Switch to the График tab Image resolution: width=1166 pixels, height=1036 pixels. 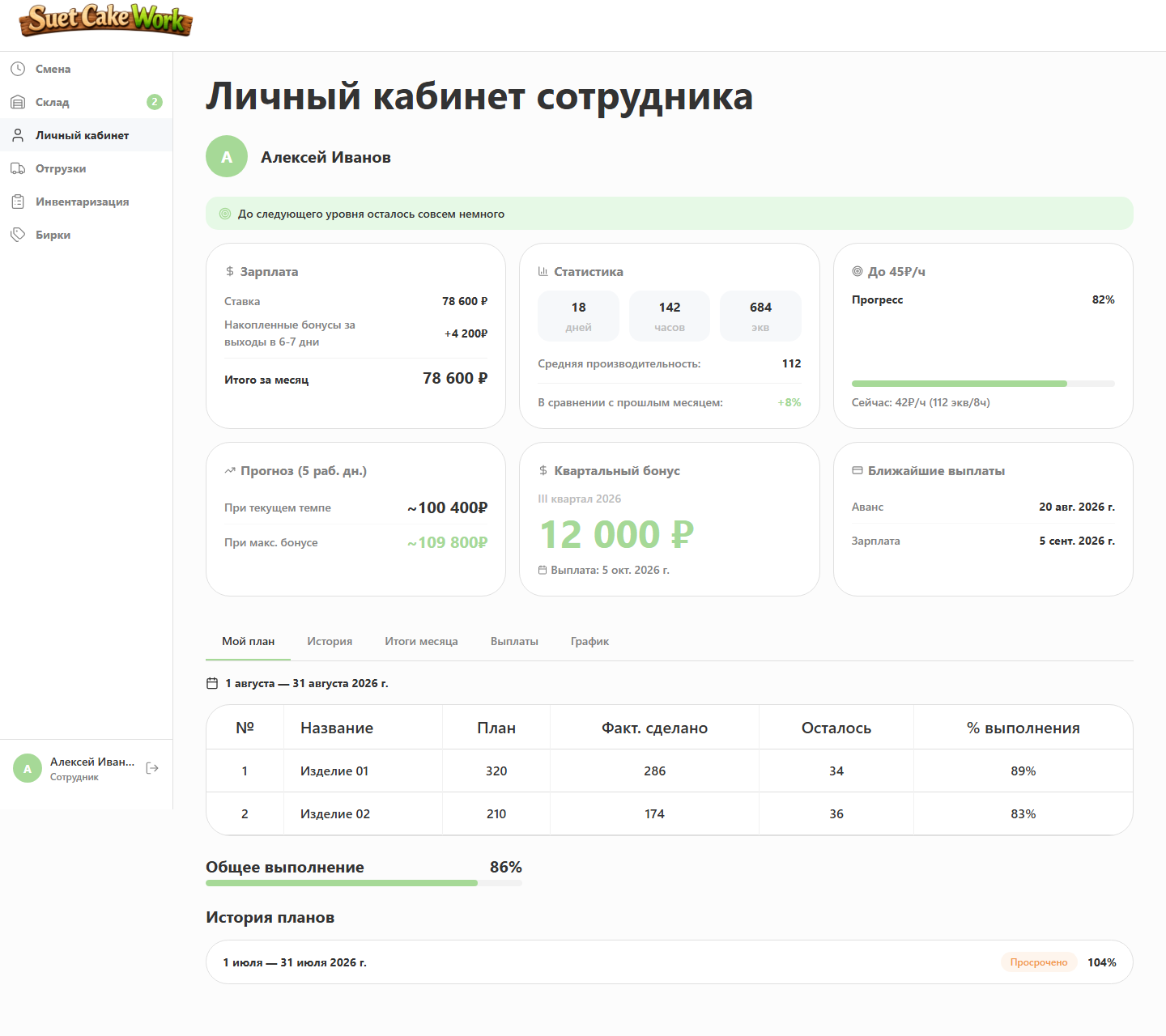tap(589, 641)
